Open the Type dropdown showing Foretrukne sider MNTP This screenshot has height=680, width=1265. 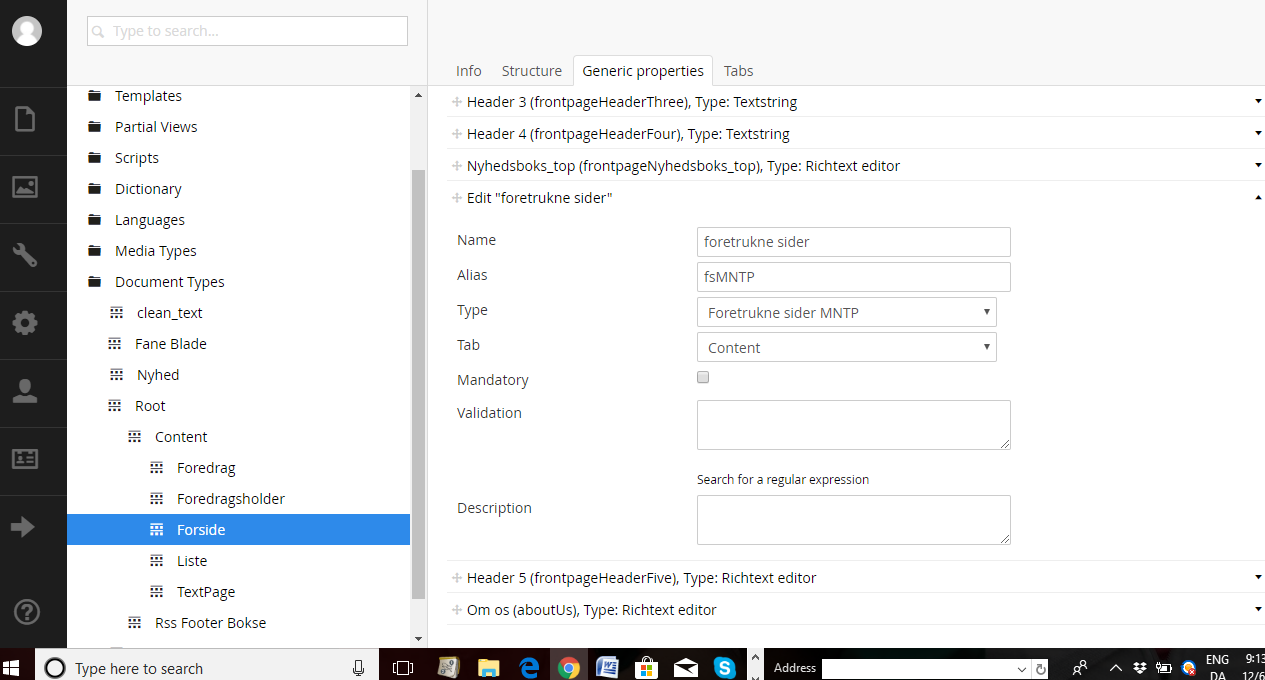click(x=846, y=312)
